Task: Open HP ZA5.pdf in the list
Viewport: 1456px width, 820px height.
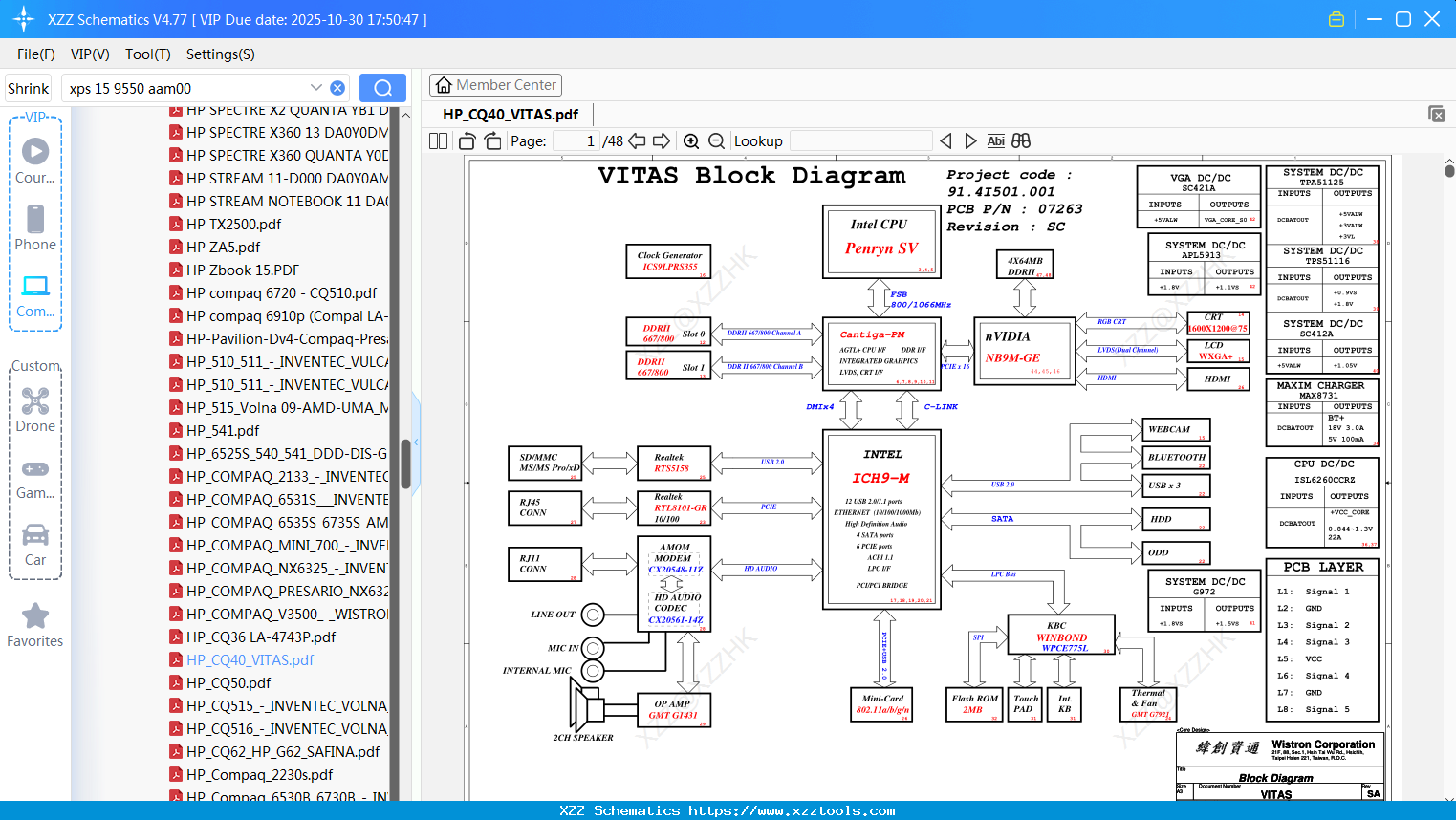Action: pos(223,247)
